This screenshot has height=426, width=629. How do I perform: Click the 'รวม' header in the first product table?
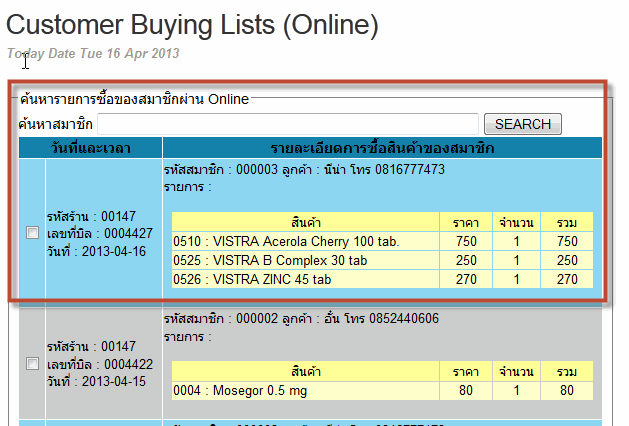pos(567,222)
